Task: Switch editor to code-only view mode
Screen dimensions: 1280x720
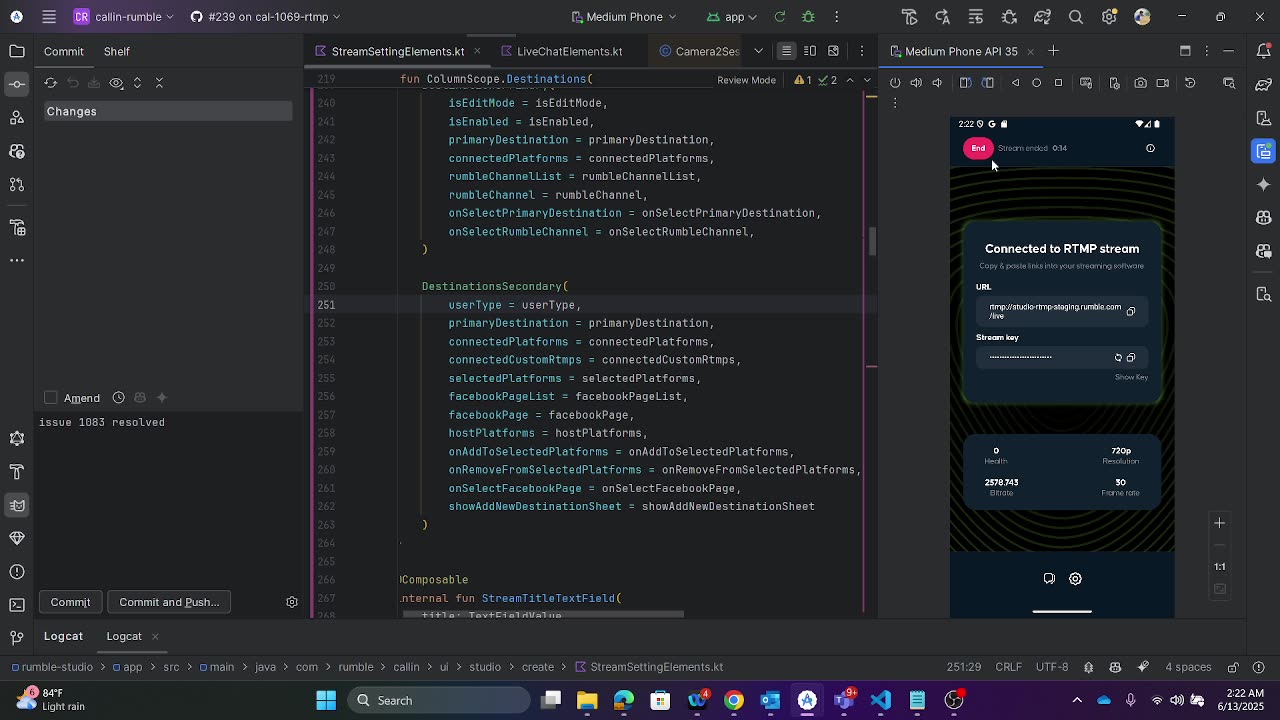Action: click(x=787, y=51)
